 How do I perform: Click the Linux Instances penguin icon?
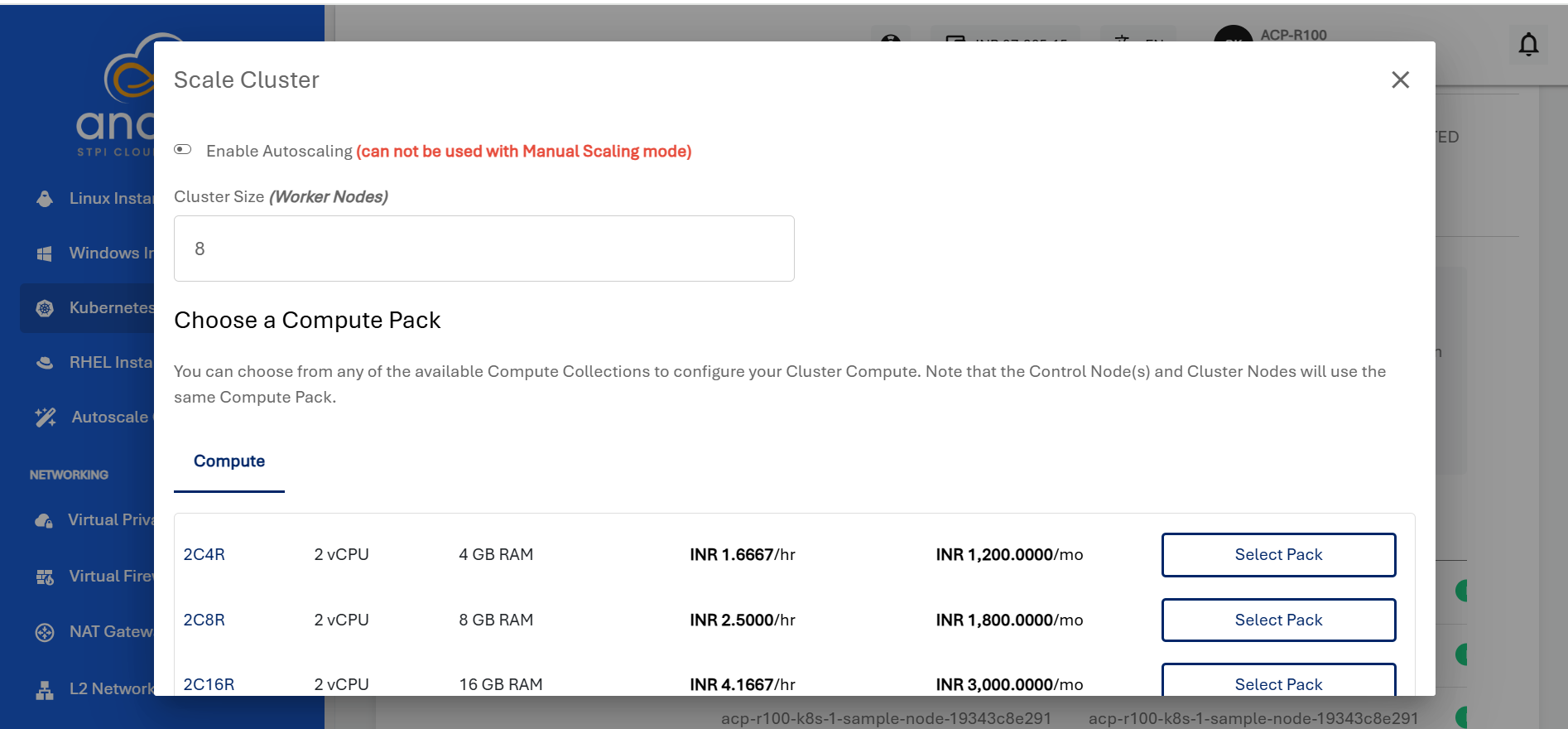45,199
